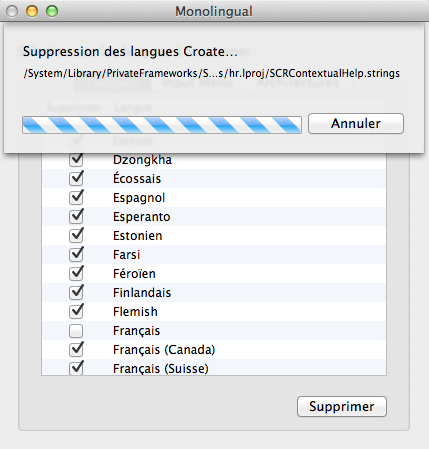429x449 pixels.
Task: Uncheck the Flemish checkbox
Action: (76, 312)
